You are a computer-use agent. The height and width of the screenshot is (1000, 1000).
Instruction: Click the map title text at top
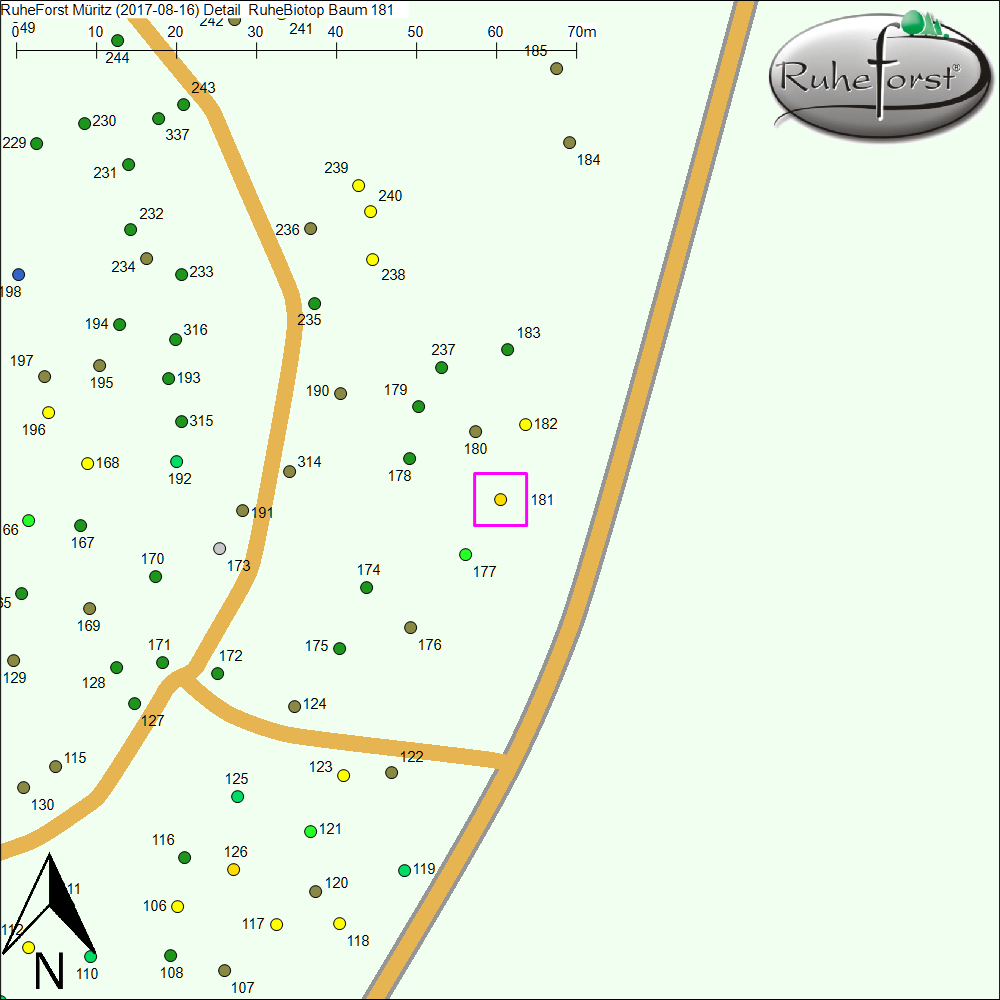(x=196, y=9)
